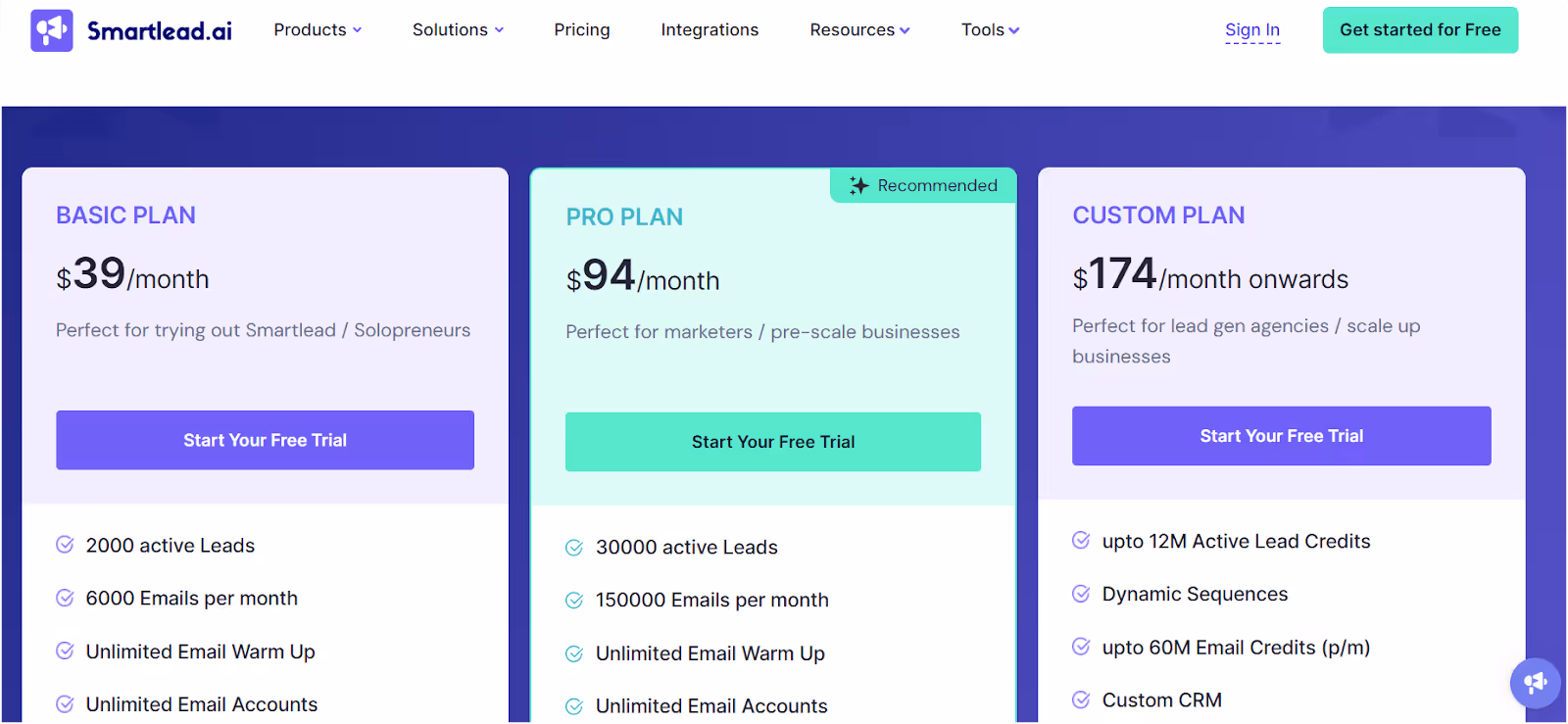1568x724 pixels.
Task: Start free trial for Custom Plan
Action: [1282, 436]
